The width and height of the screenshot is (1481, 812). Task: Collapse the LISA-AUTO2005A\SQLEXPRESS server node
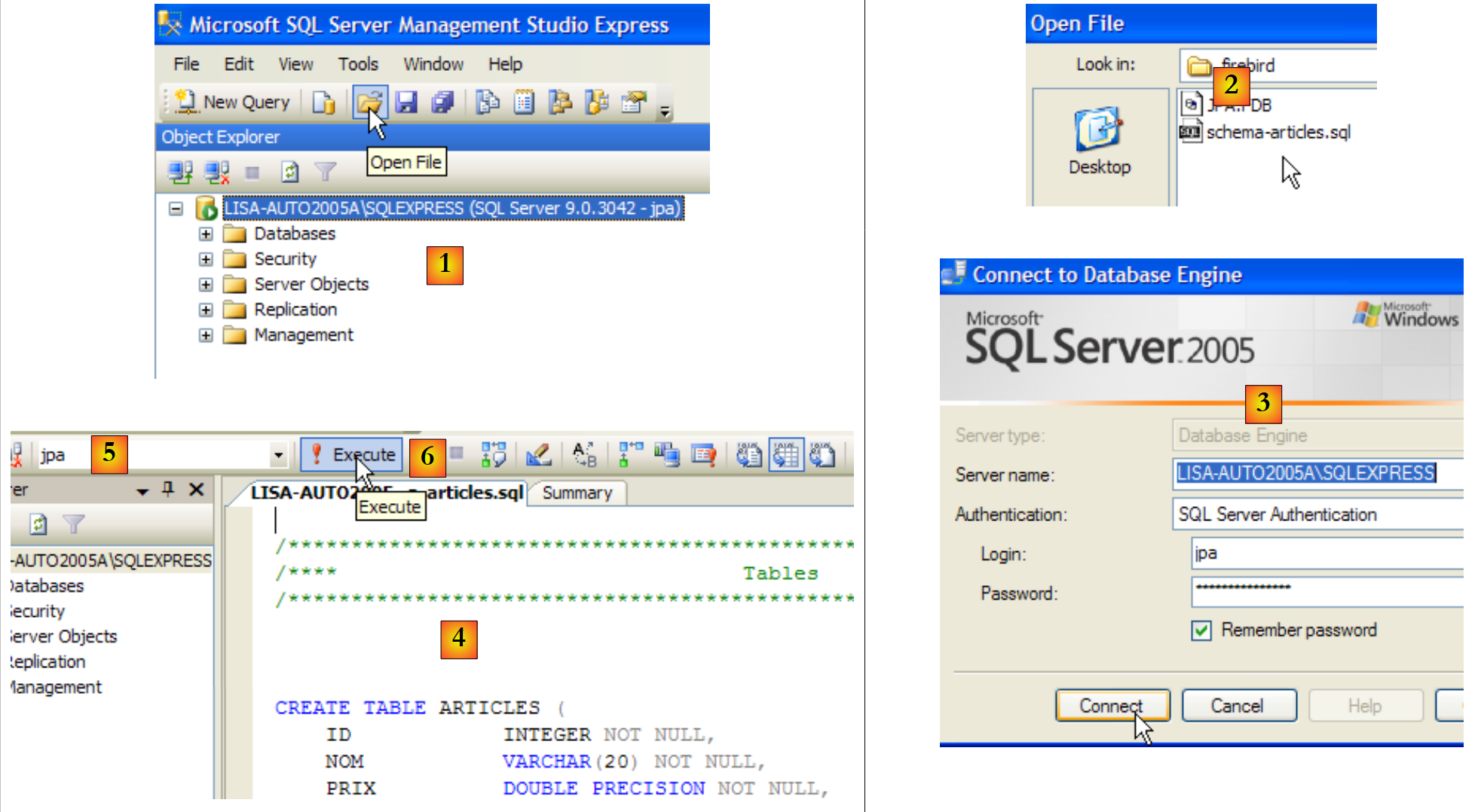coord(176,209)
